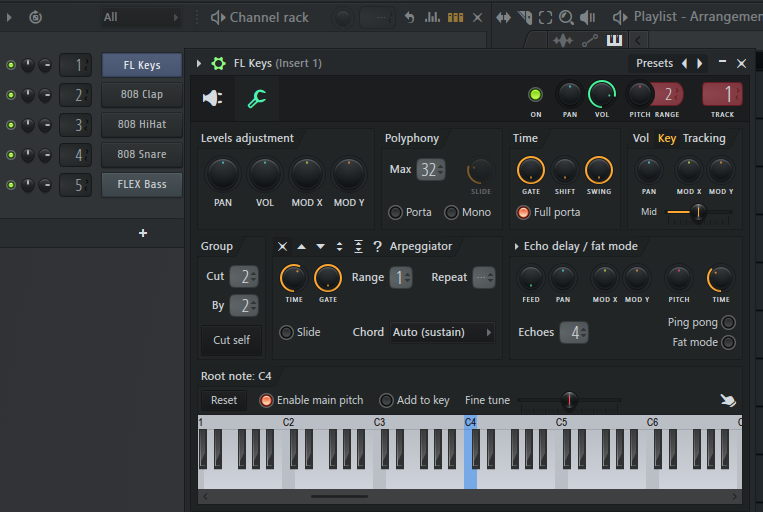Viewport: 763px width, 512px height.
Task: Click the Fine tune slider
Action: pyautogui.click(x=569, y=400)
